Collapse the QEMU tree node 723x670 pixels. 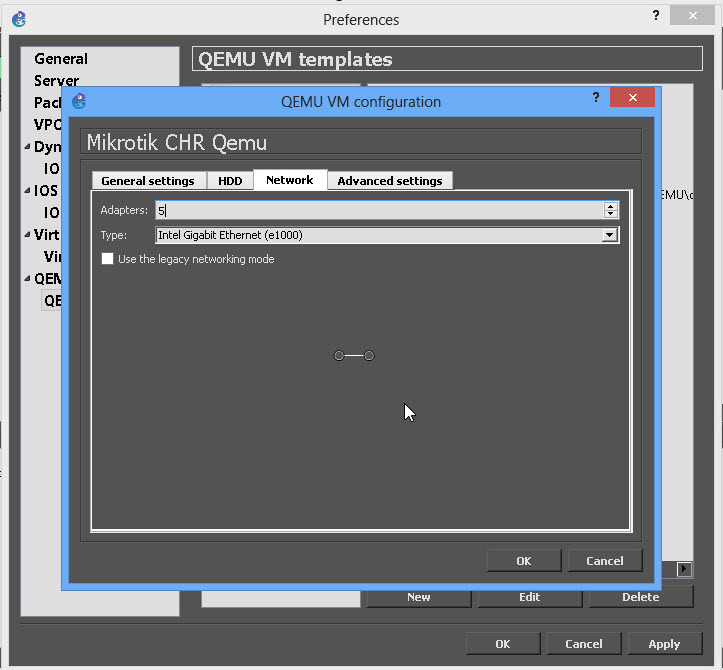pos(28,279)
